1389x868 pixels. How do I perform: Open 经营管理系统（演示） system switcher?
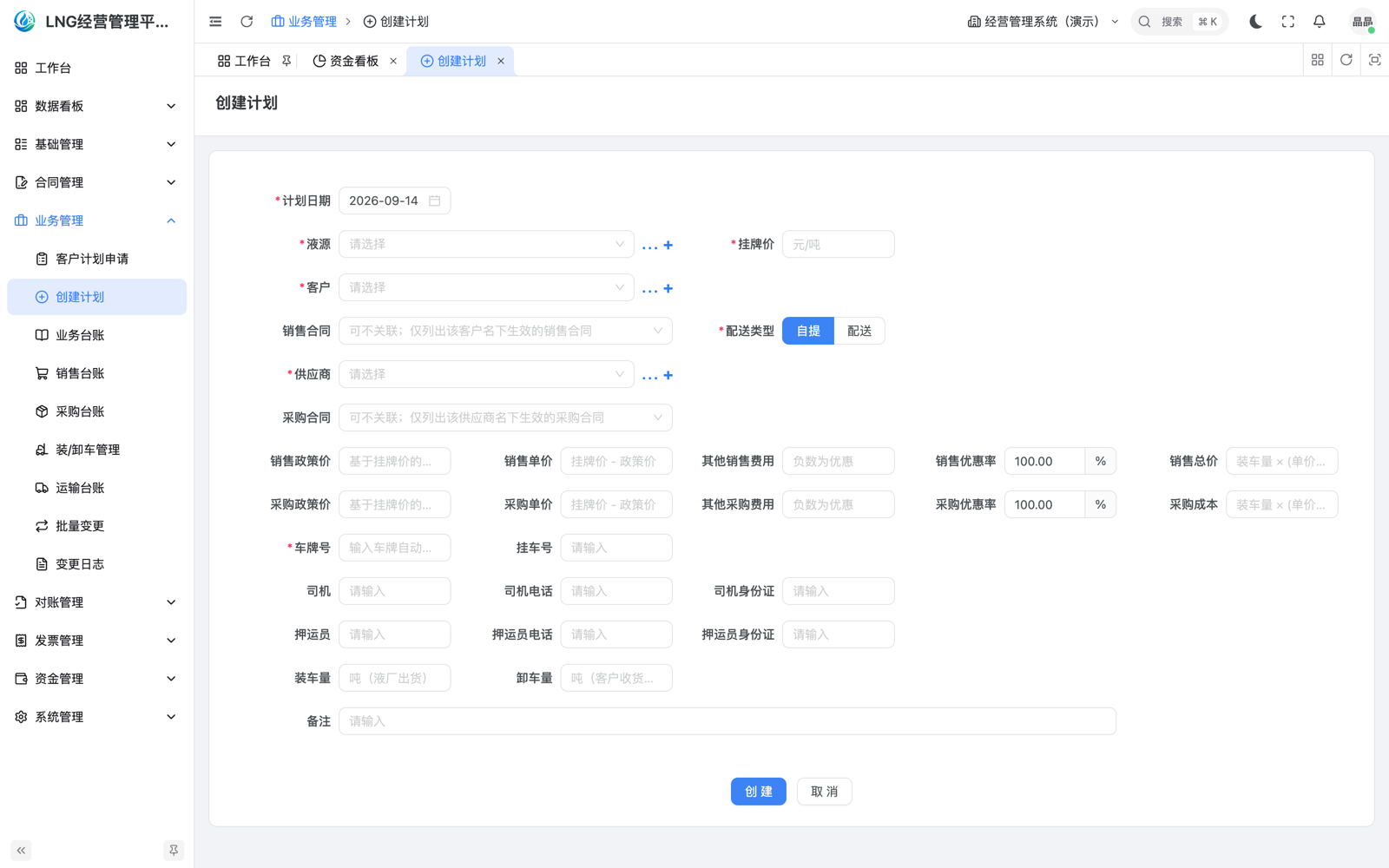1043,22
